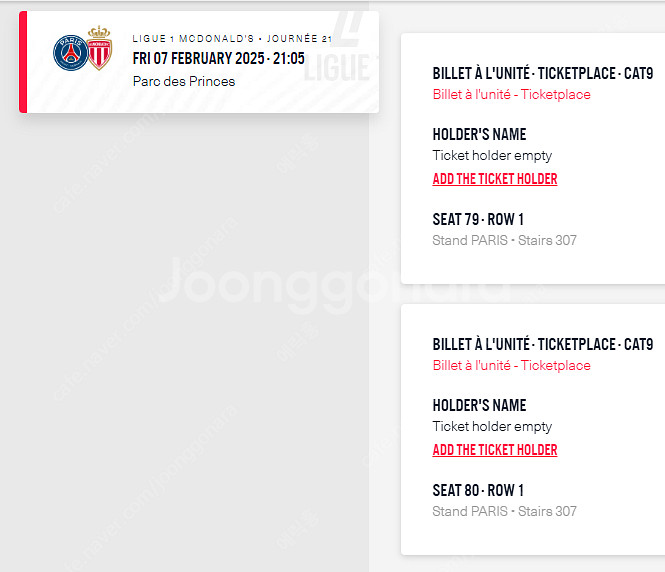Click the Seat 80 Row 1 heading
The image size is (665, 572).
pos(478,491)
